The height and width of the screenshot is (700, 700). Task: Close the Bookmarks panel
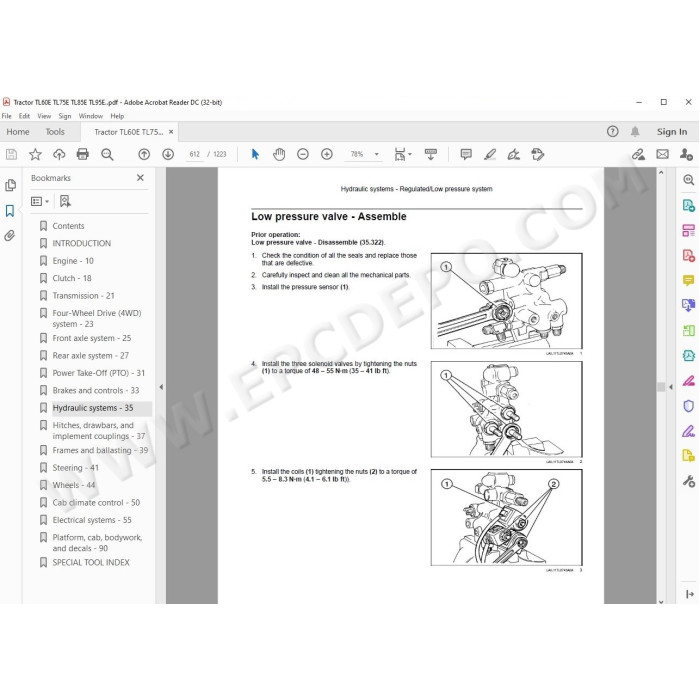coord(140,178)
